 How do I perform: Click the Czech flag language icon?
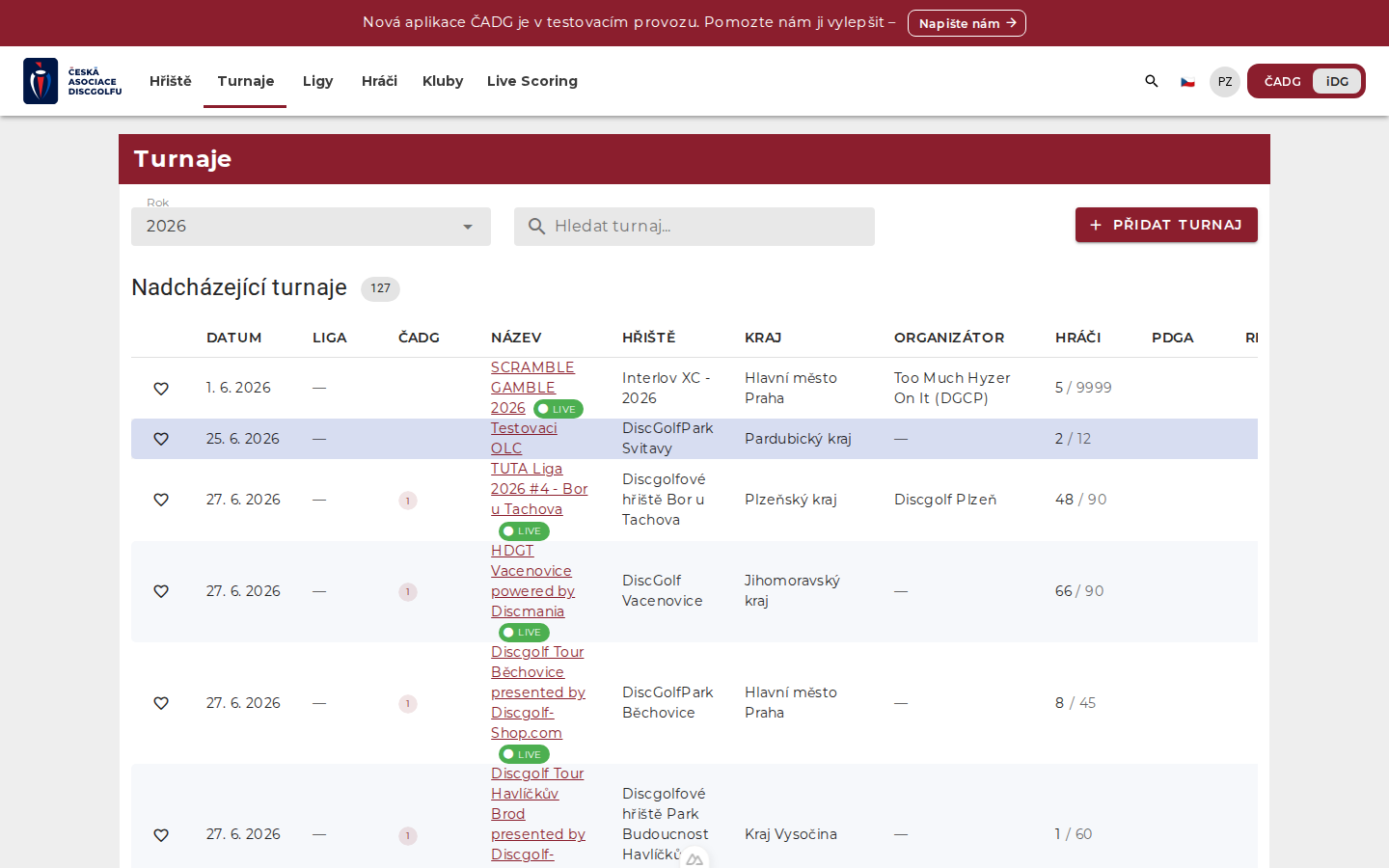pyautogui.click(x=1188, y=82)
